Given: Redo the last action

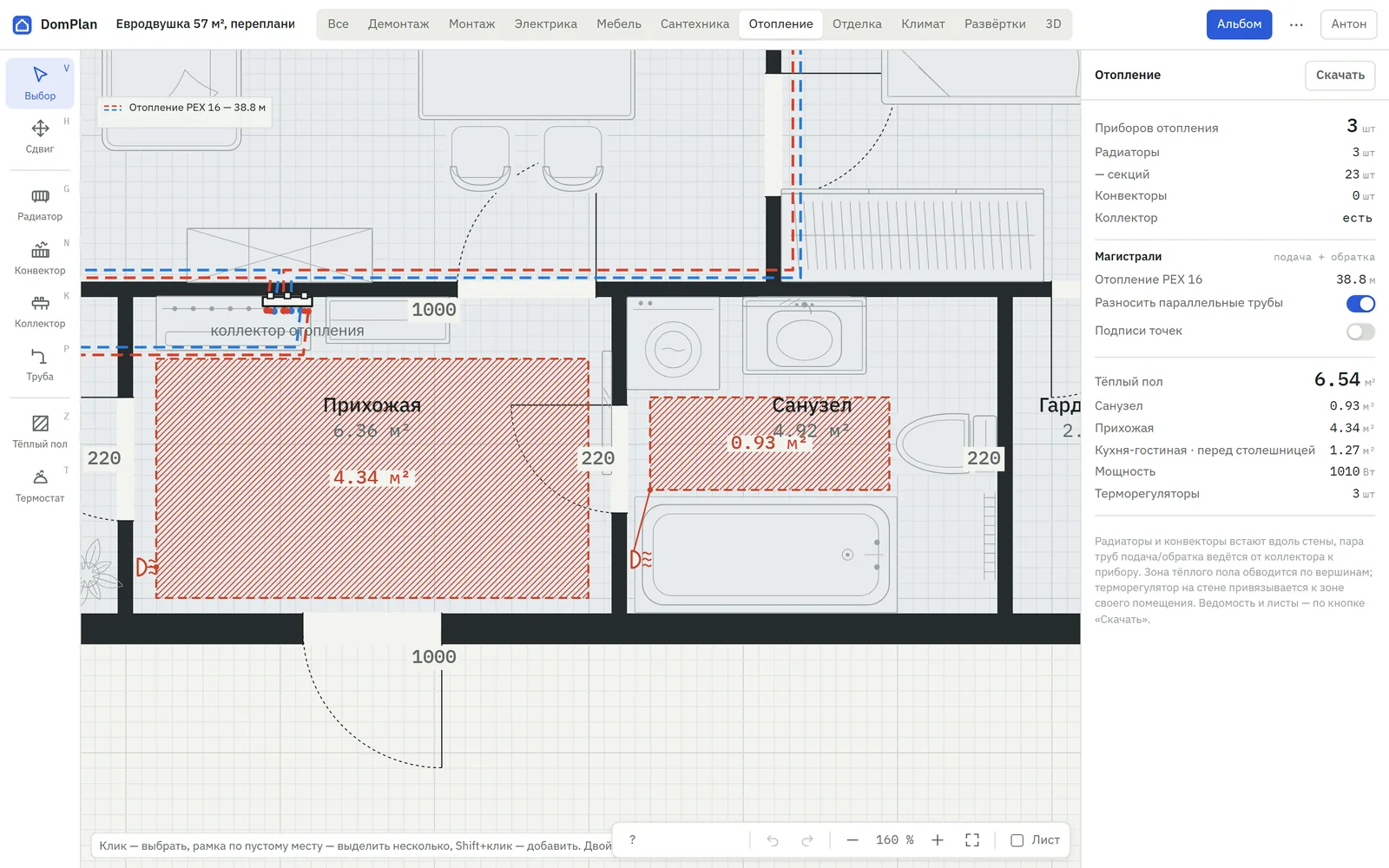Looking at the screenshot, I should click(x=807, y=840).
